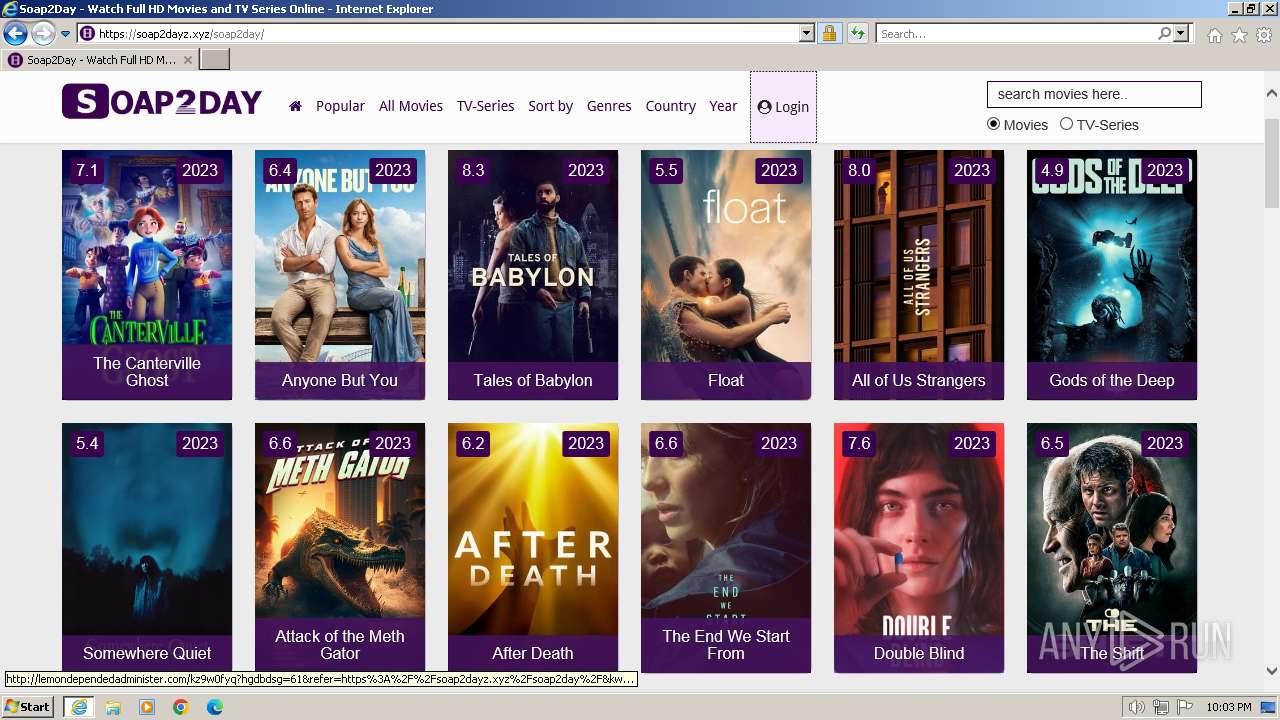The image size is (1280, 720).
Task: Expand the Genres menu
Action: click(609, 106)
